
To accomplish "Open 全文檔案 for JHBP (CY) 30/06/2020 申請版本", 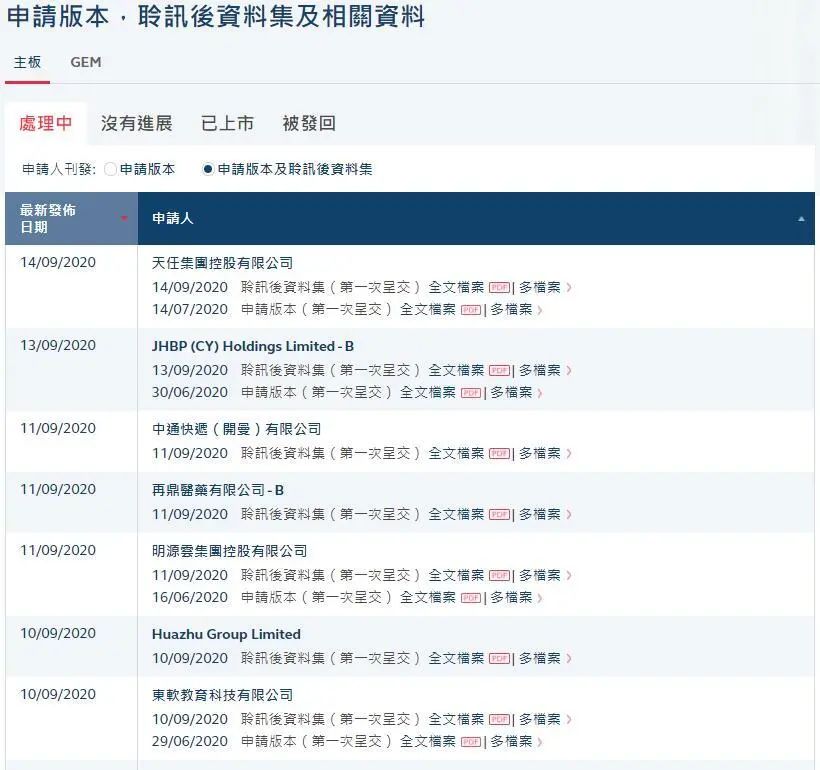I will tap(428, 392).
